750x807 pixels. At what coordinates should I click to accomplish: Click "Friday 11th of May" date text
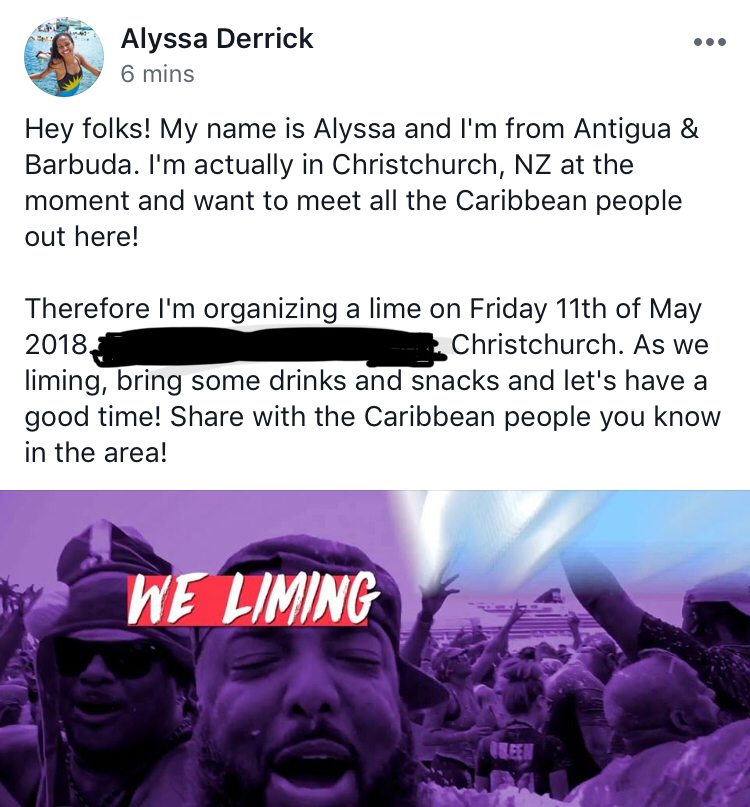pos(585,309)
